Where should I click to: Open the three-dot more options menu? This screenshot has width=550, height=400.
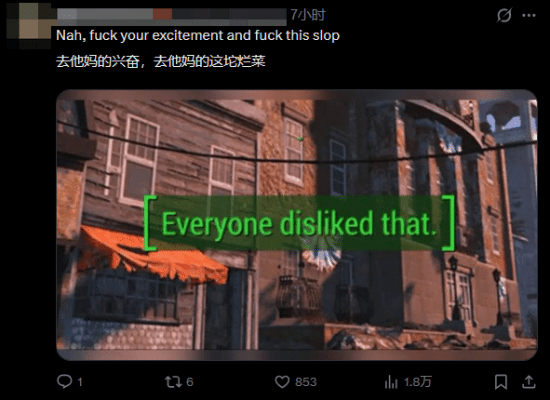point(529,15)
